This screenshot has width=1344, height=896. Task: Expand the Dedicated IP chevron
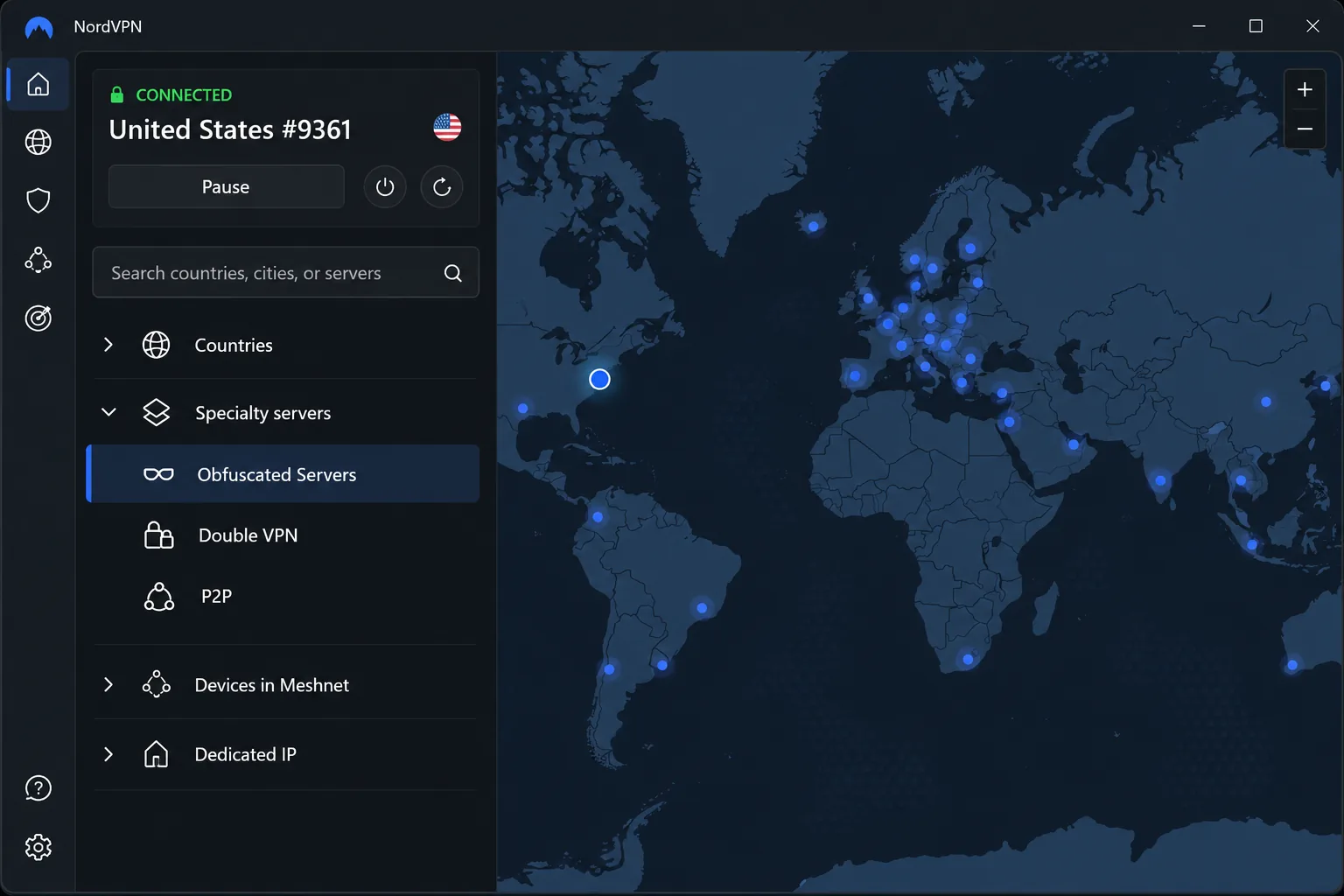click(x=108, y=754)
